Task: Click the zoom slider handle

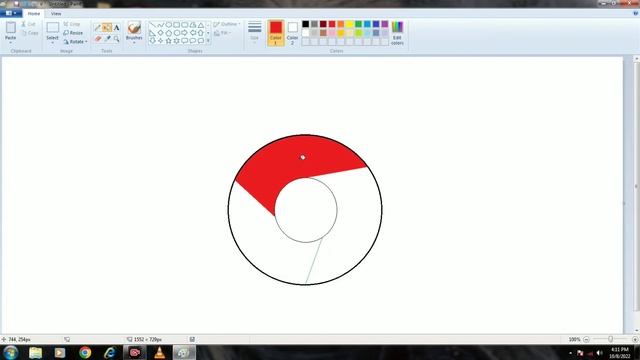Action: pos(611,339)
